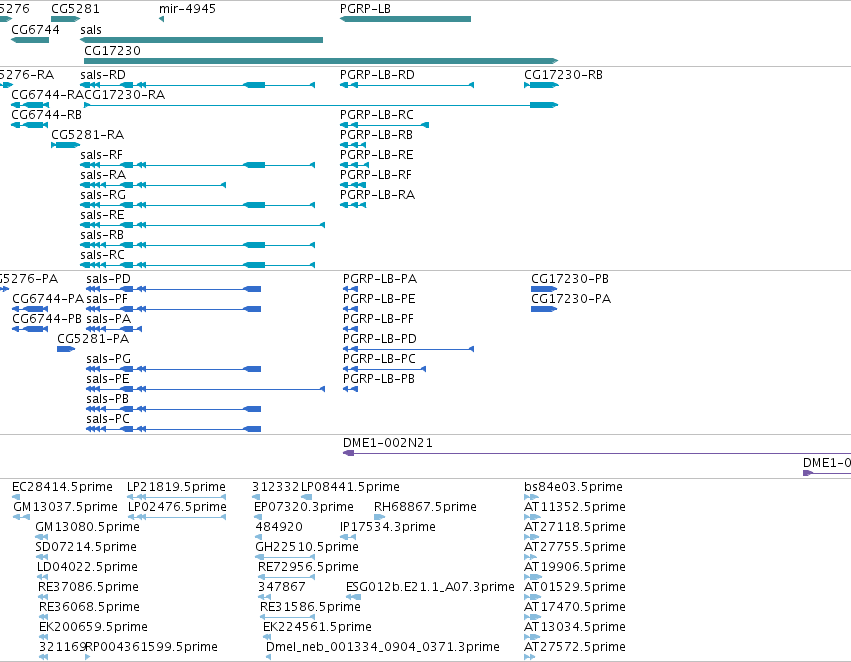Open the EK224561.5prime EST label
The height and width of the screenshot is (662, 851).
pyautogui.click(x=317, y=627)
